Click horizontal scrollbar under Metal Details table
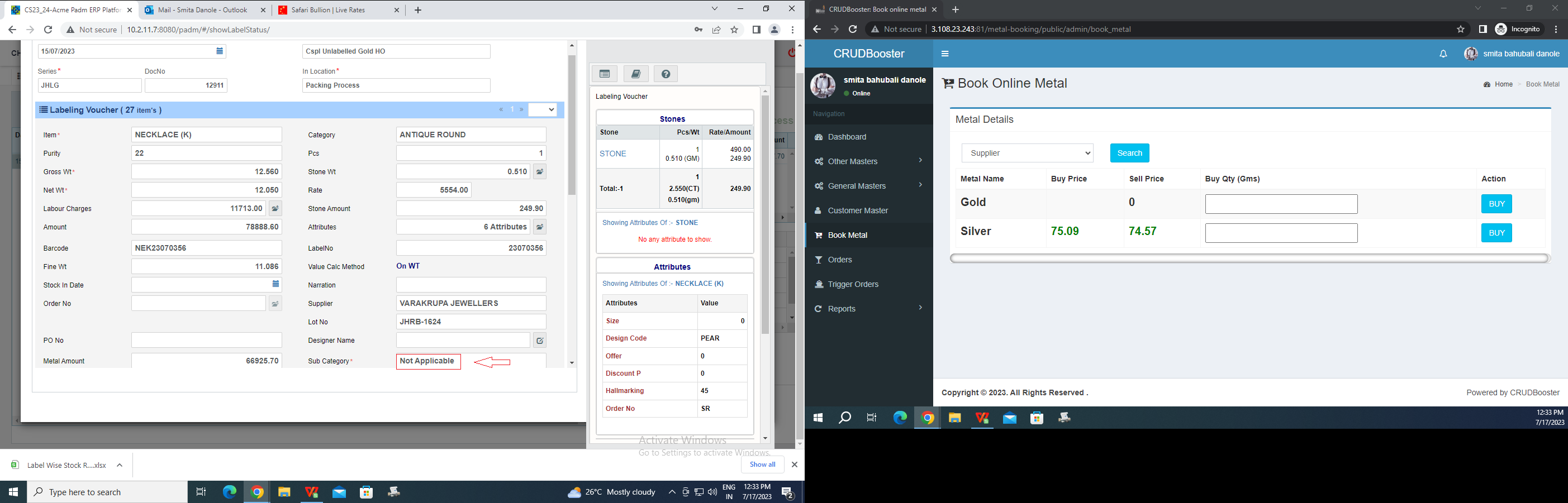The image size is (1568, 503). pyautogui.click(x=1249, y=258)
